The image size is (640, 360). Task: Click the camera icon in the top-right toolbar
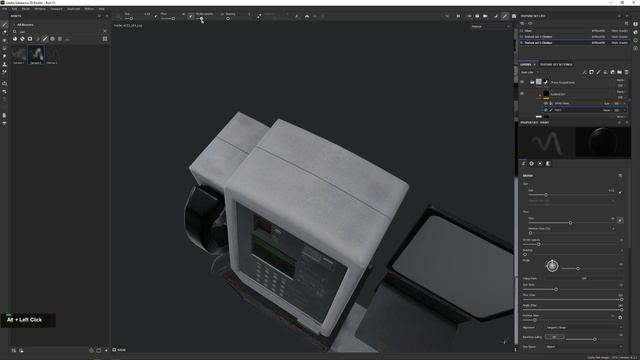(485, 16)
